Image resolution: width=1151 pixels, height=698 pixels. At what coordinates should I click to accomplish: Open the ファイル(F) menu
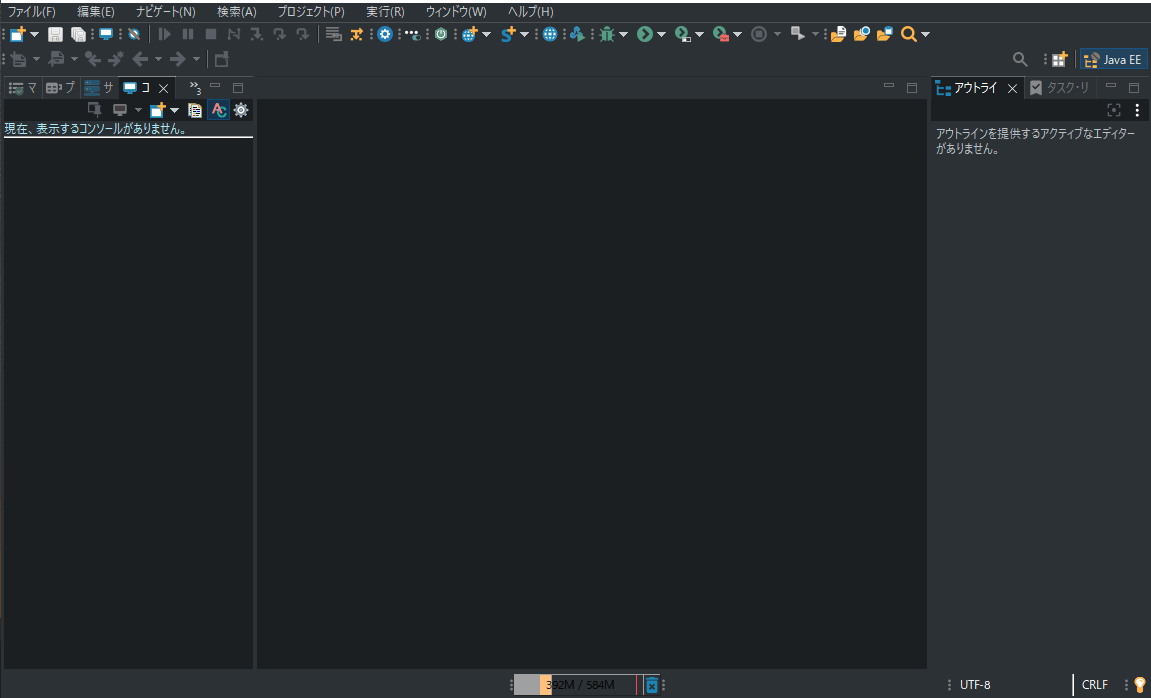point(32,12)
